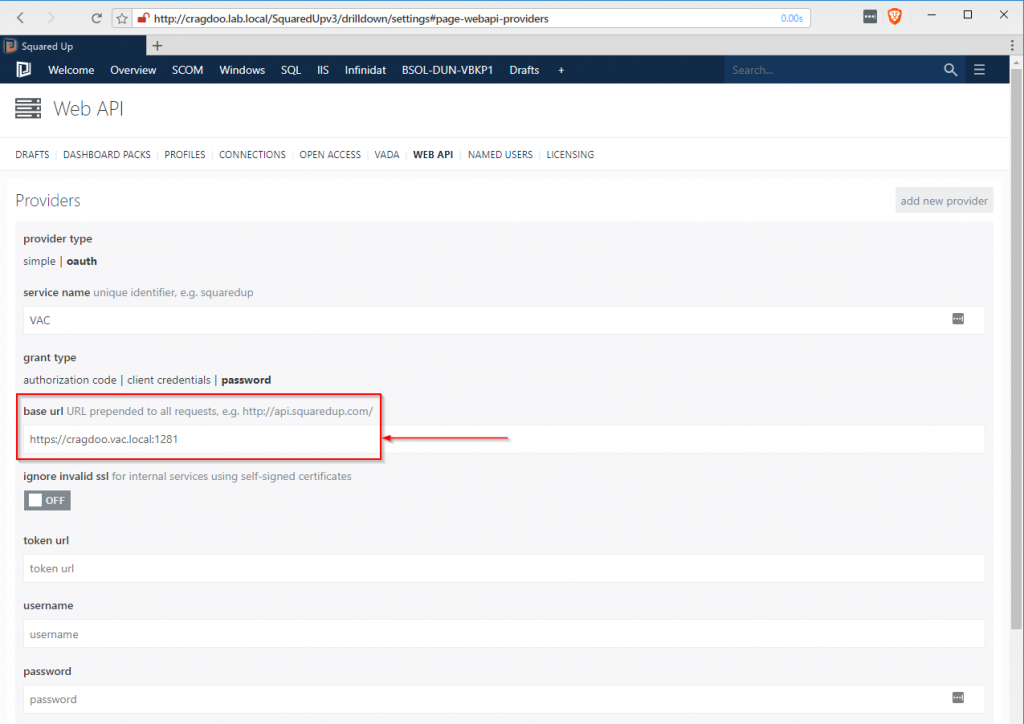Click the search magnifier icon
This screenshot has height=724, width=1024.
(950, 70)
